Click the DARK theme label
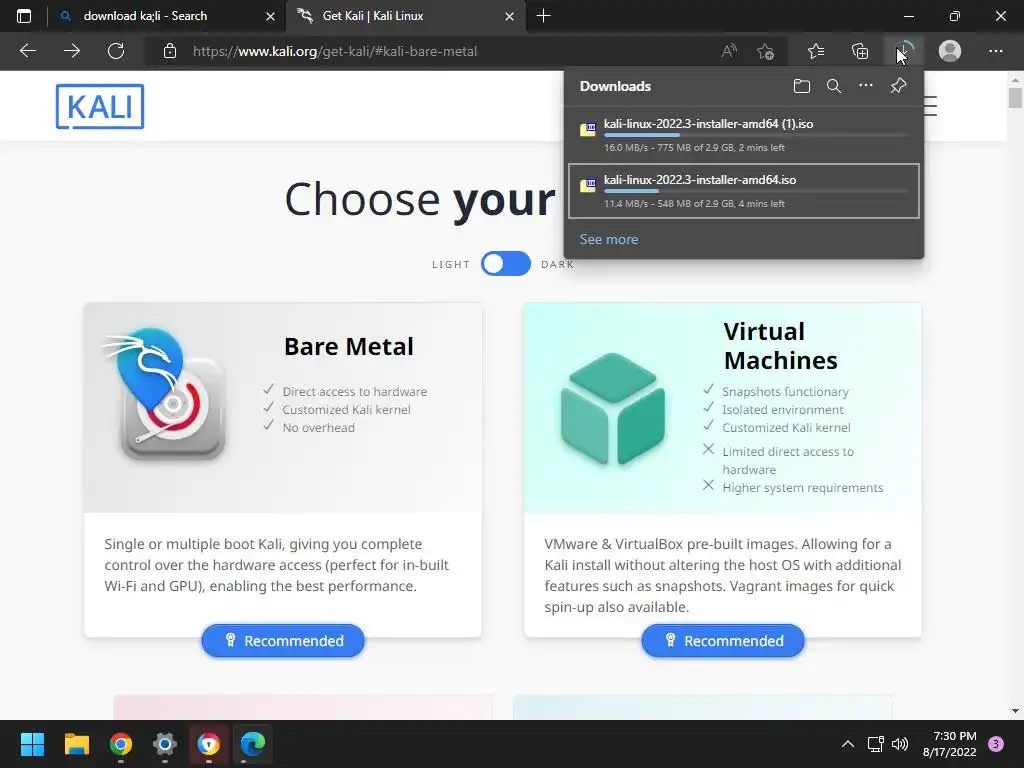 (x=558, y=264)
